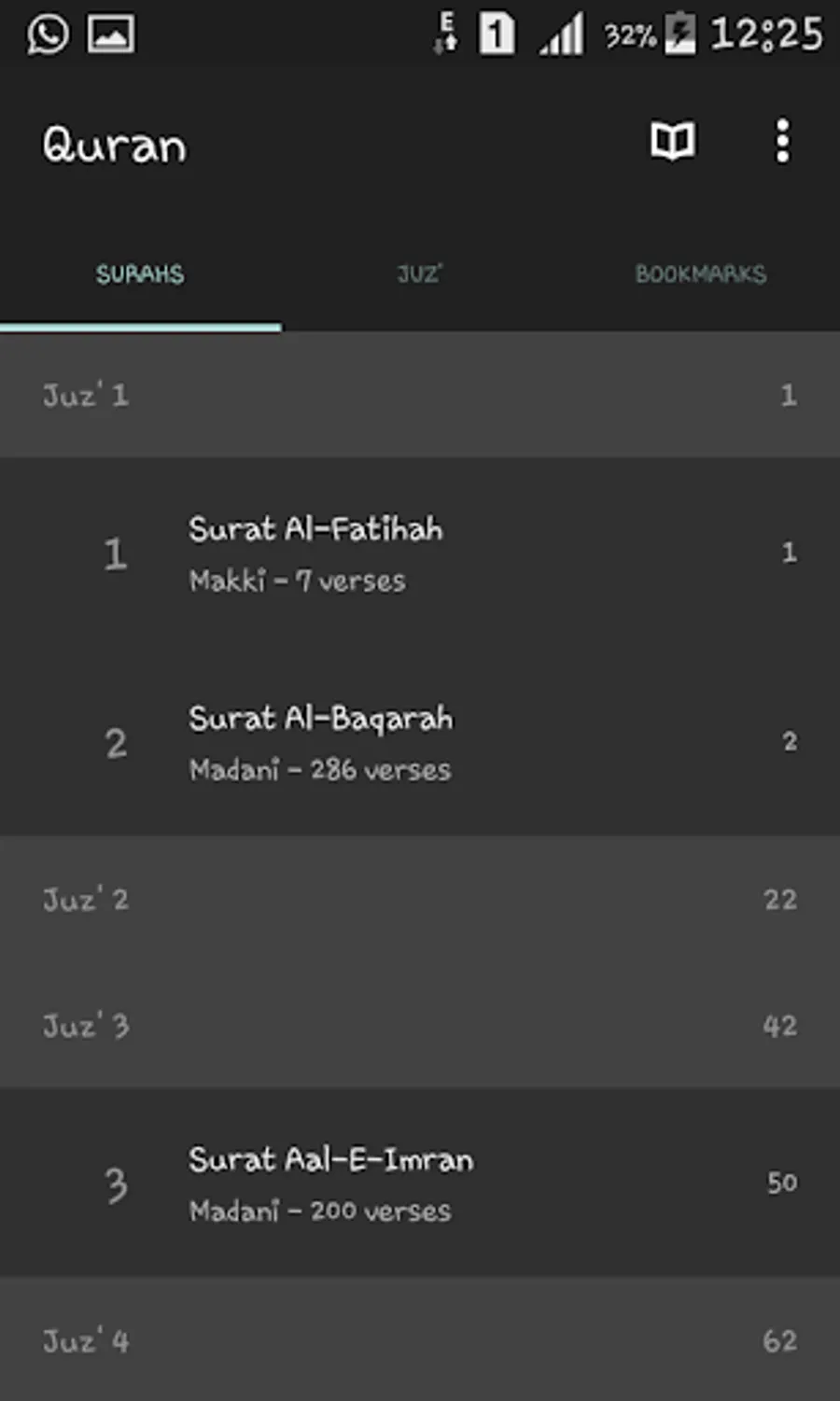Viewport: 840px width, 1401px height.
Task: Open Surat Al-Fatihah
Action: [x=420, y=553]
